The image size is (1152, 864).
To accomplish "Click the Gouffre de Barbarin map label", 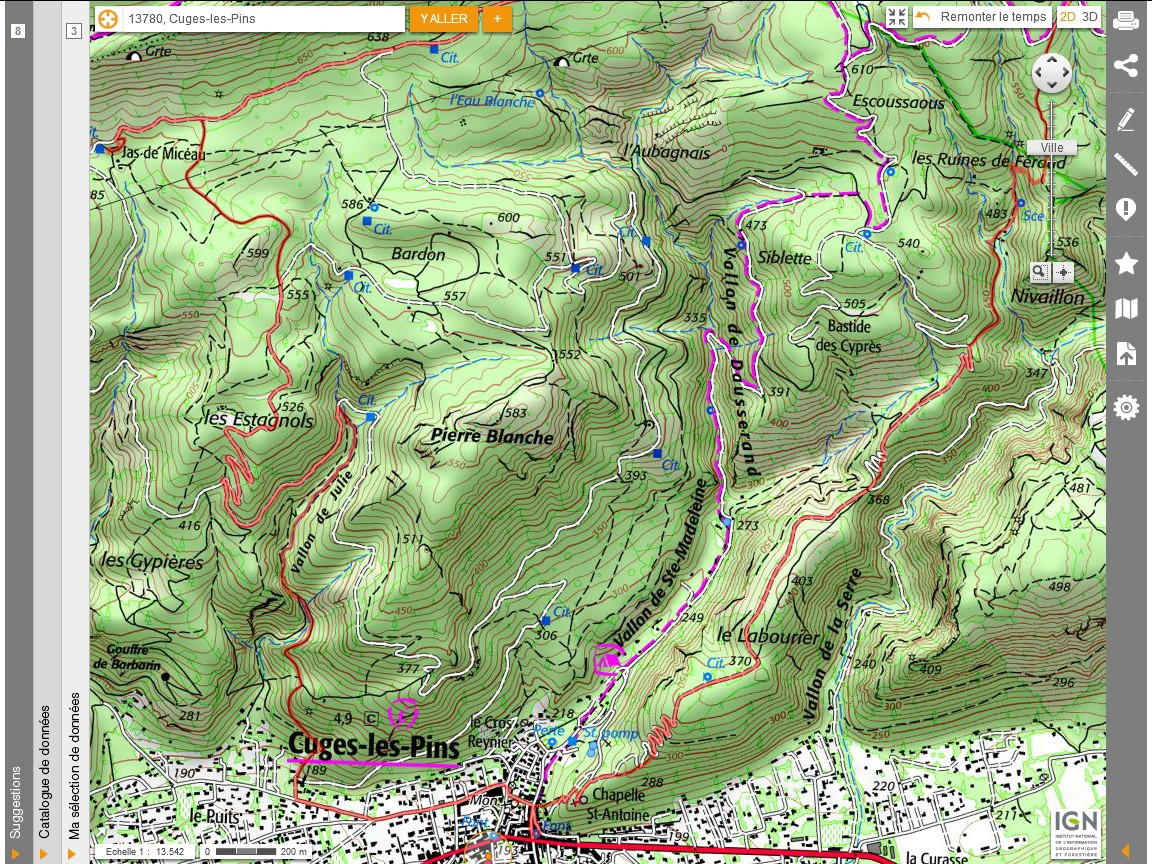I will [x=127, y=657].
